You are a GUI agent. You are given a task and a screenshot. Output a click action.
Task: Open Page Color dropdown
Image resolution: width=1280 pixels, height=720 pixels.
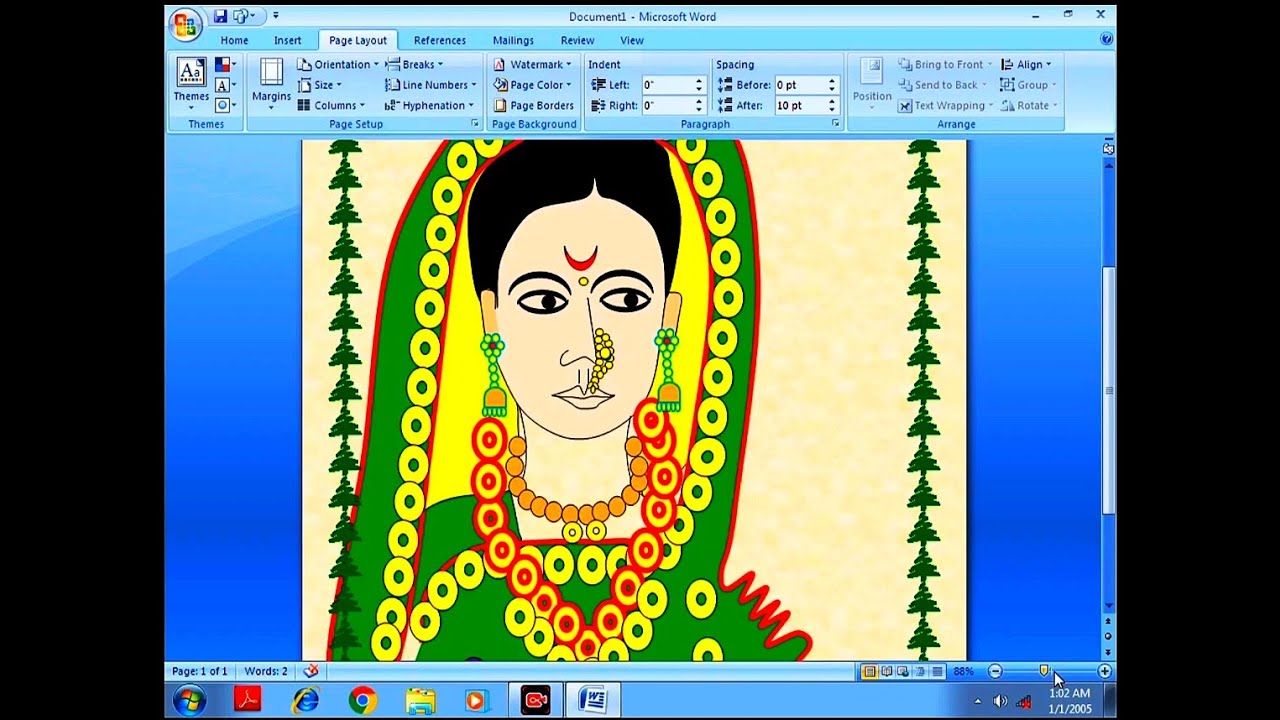click(x=533, y=85)
